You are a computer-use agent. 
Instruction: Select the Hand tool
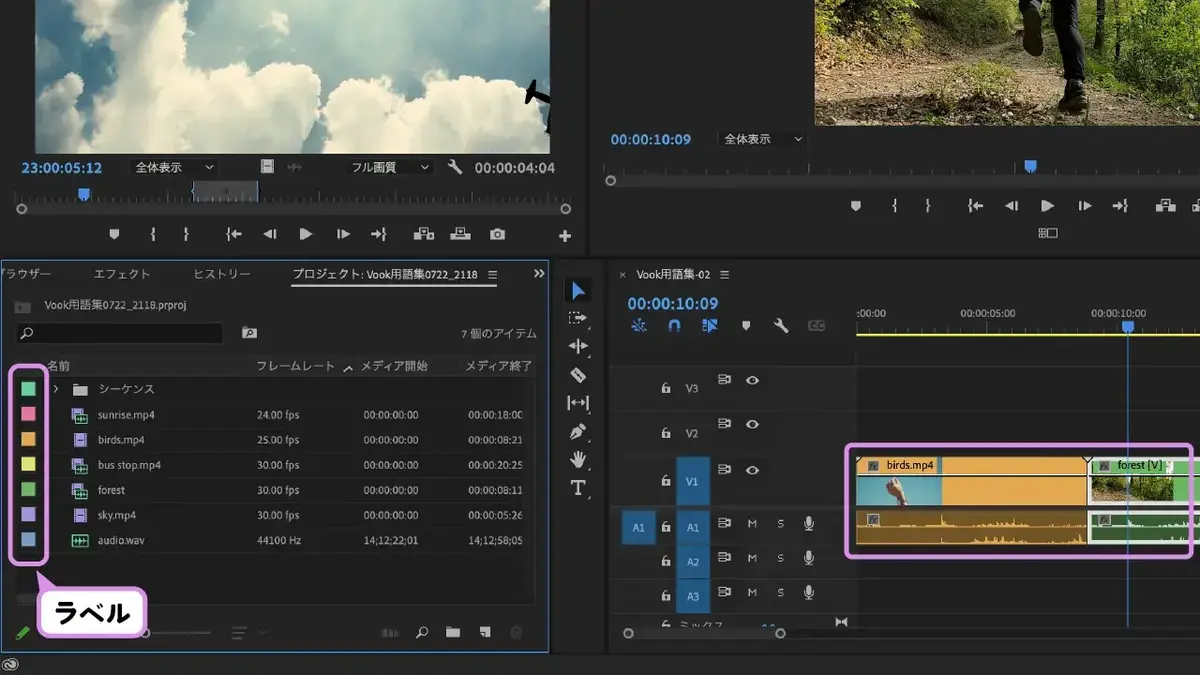pos(578,460)
